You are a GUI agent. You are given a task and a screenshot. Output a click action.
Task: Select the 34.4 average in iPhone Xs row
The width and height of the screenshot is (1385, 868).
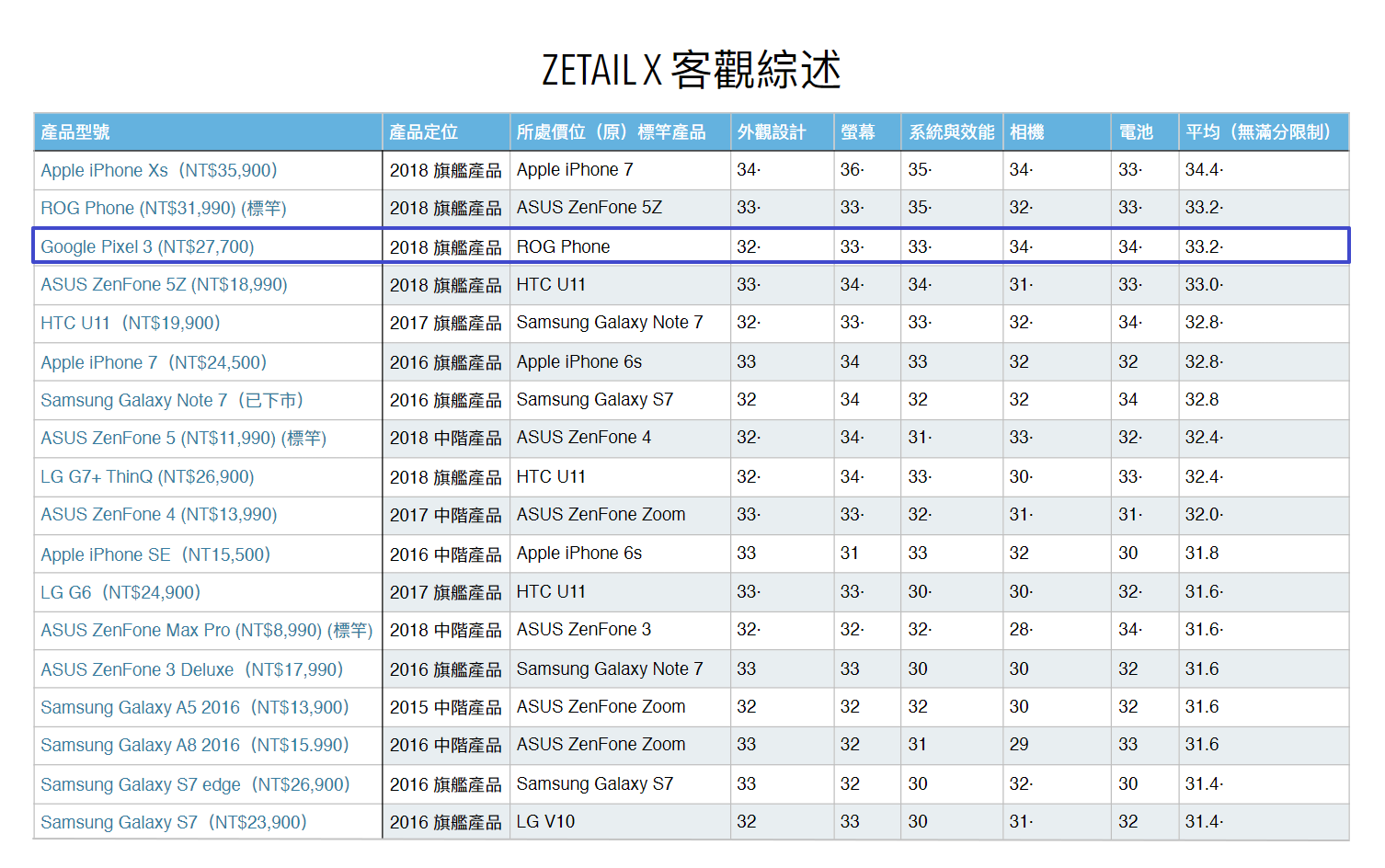point(1204,170)
